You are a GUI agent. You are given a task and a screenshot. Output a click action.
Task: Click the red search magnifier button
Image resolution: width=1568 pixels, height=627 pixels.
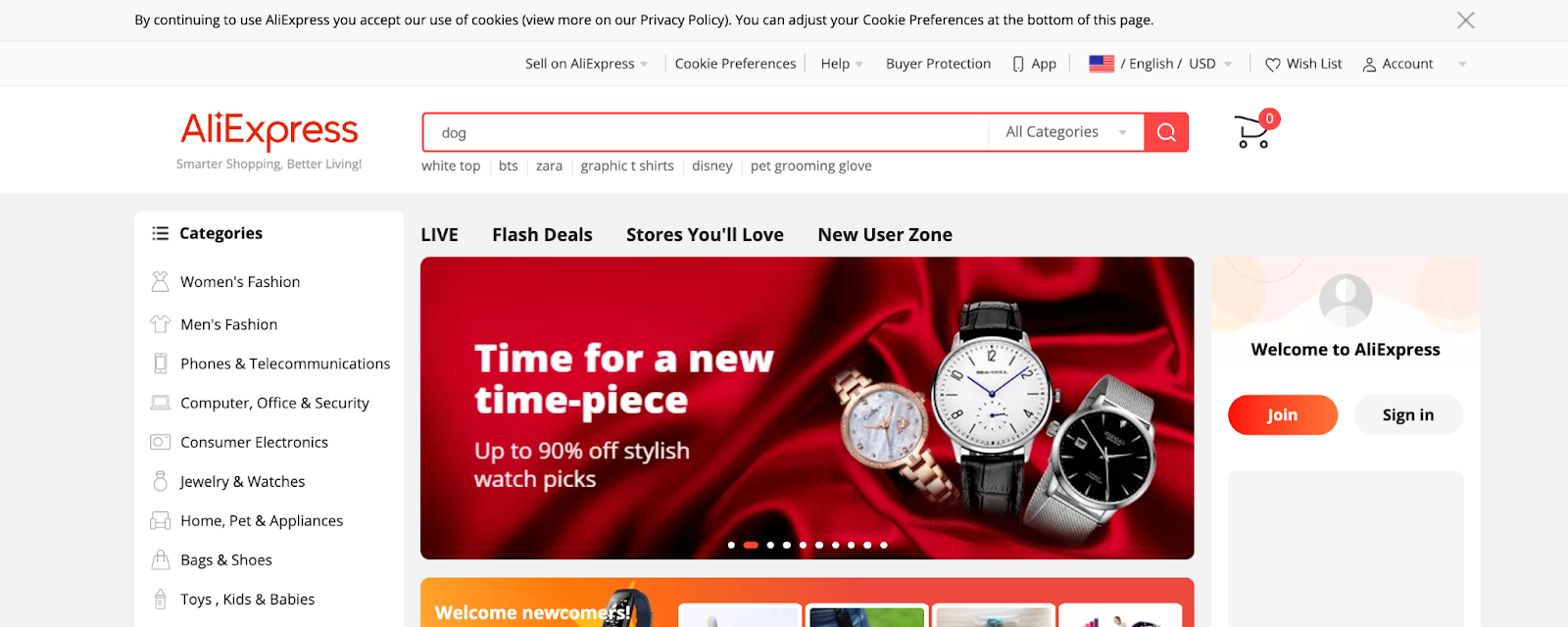pos(1166,132)
